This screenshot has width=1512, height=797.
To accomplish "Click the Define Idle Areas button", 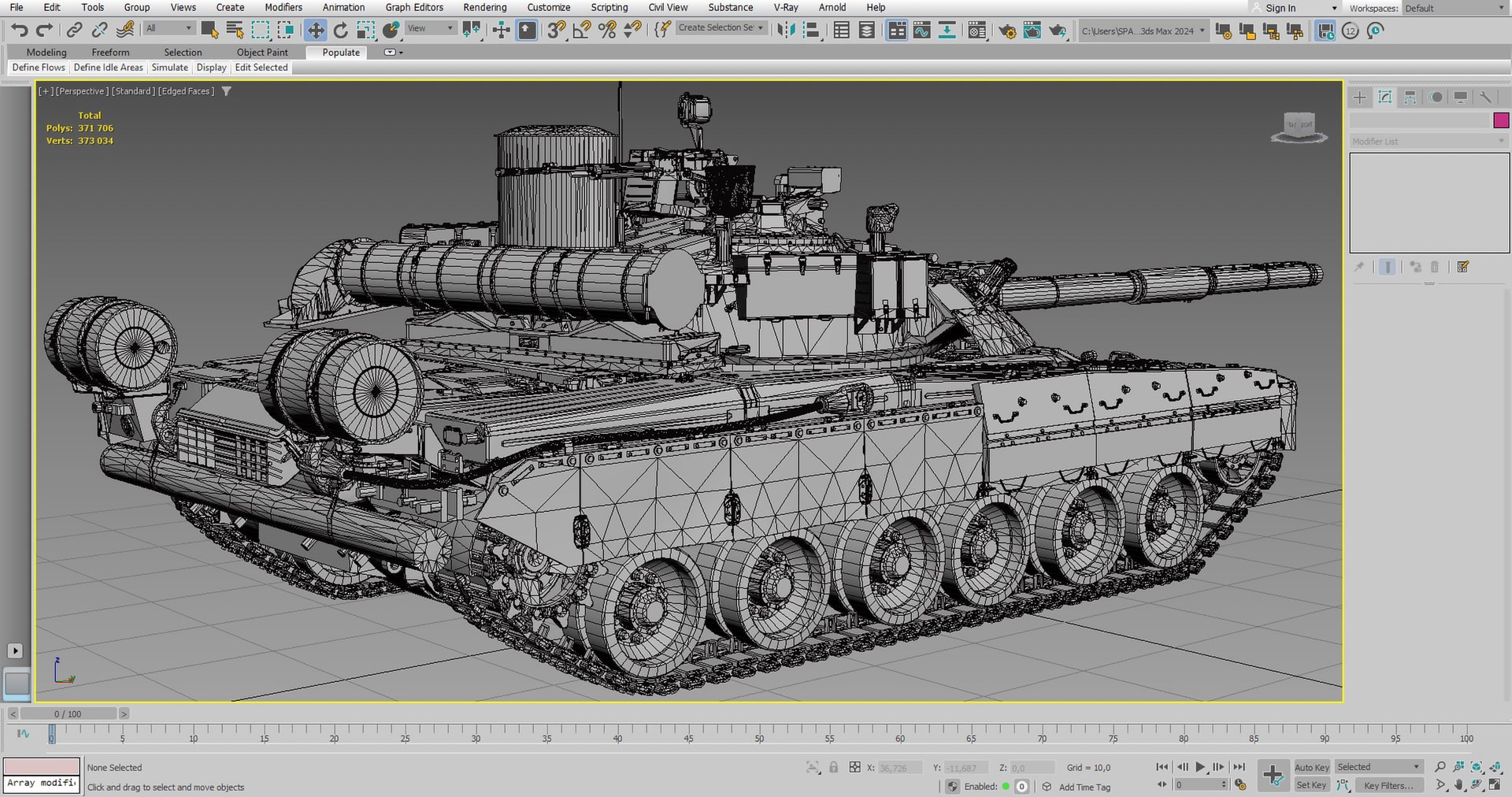I will coord(109,68).
